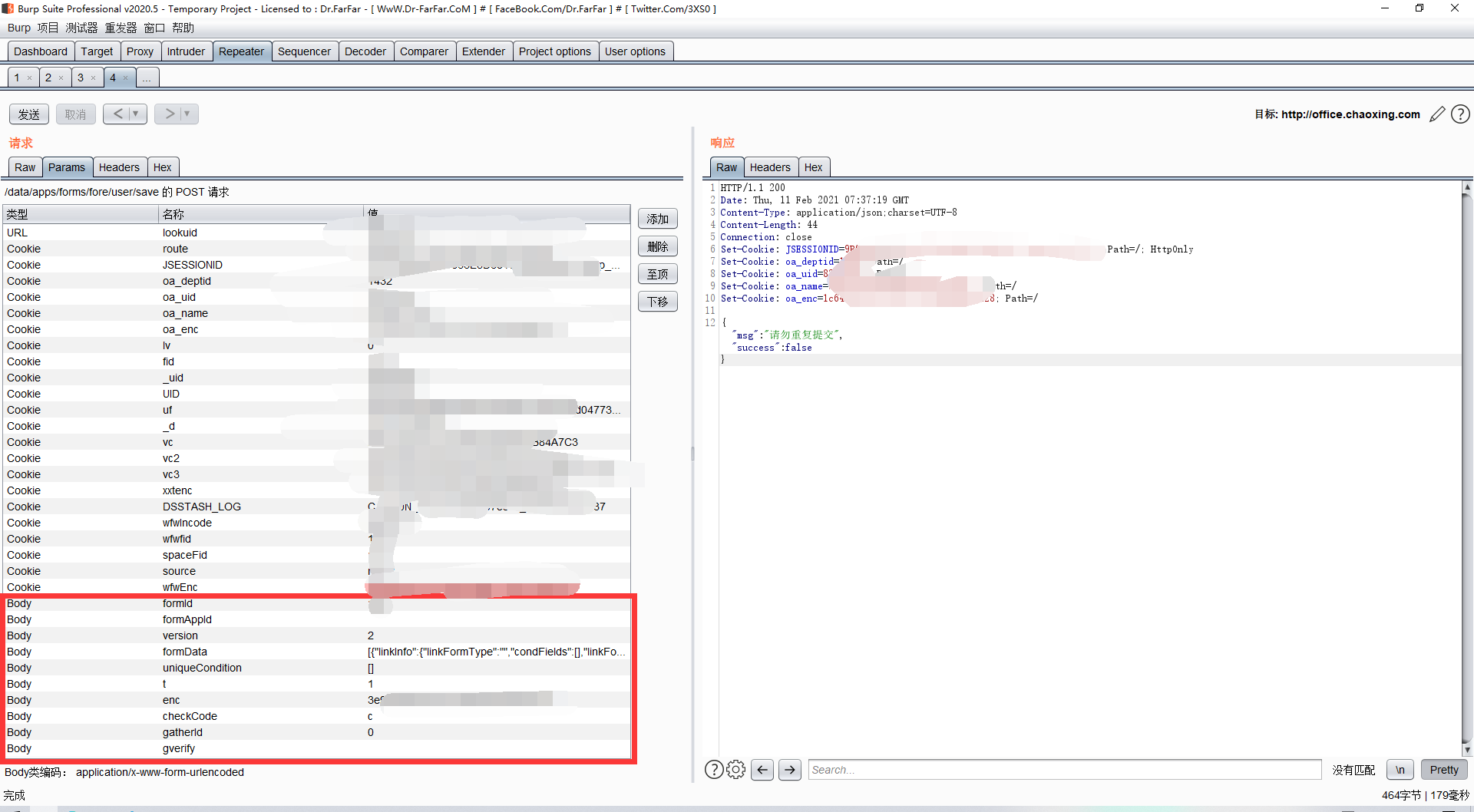Switch to the Target tab
The height and width of the screenshot is (812, 1474).
tap(97, 51)
